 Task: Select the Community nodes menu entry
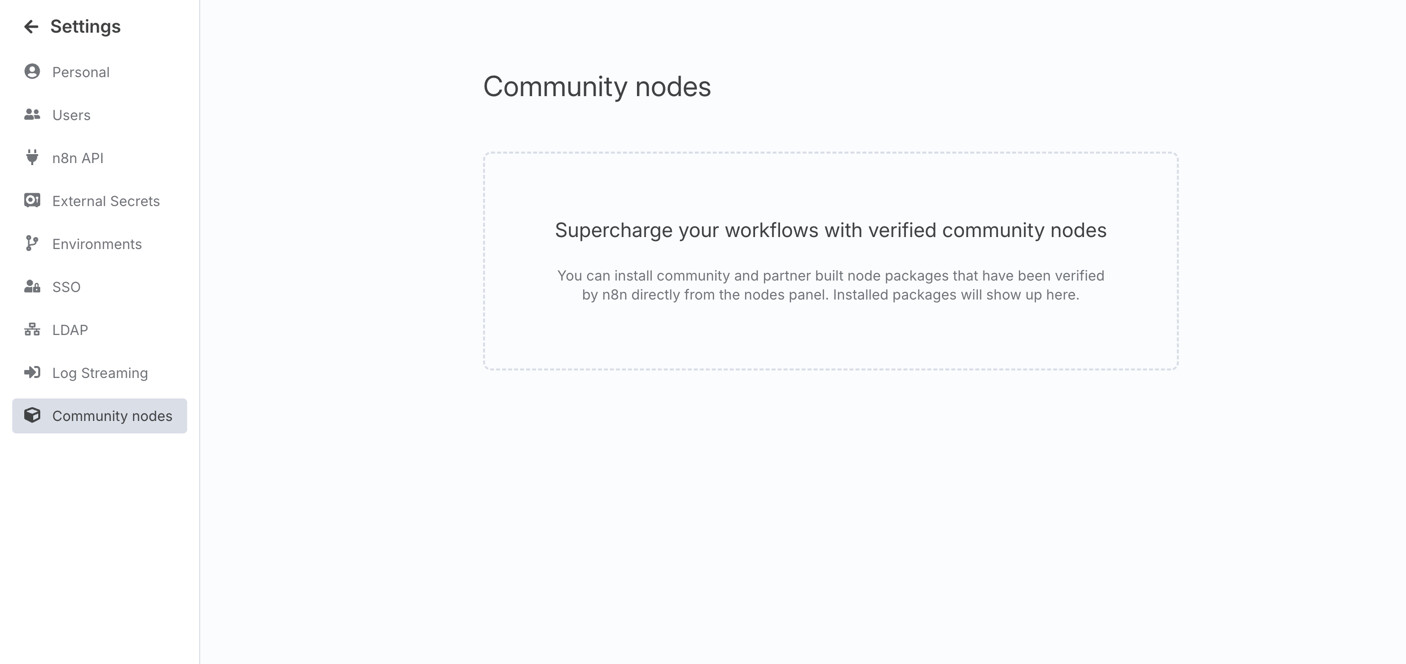coord(100,416)
